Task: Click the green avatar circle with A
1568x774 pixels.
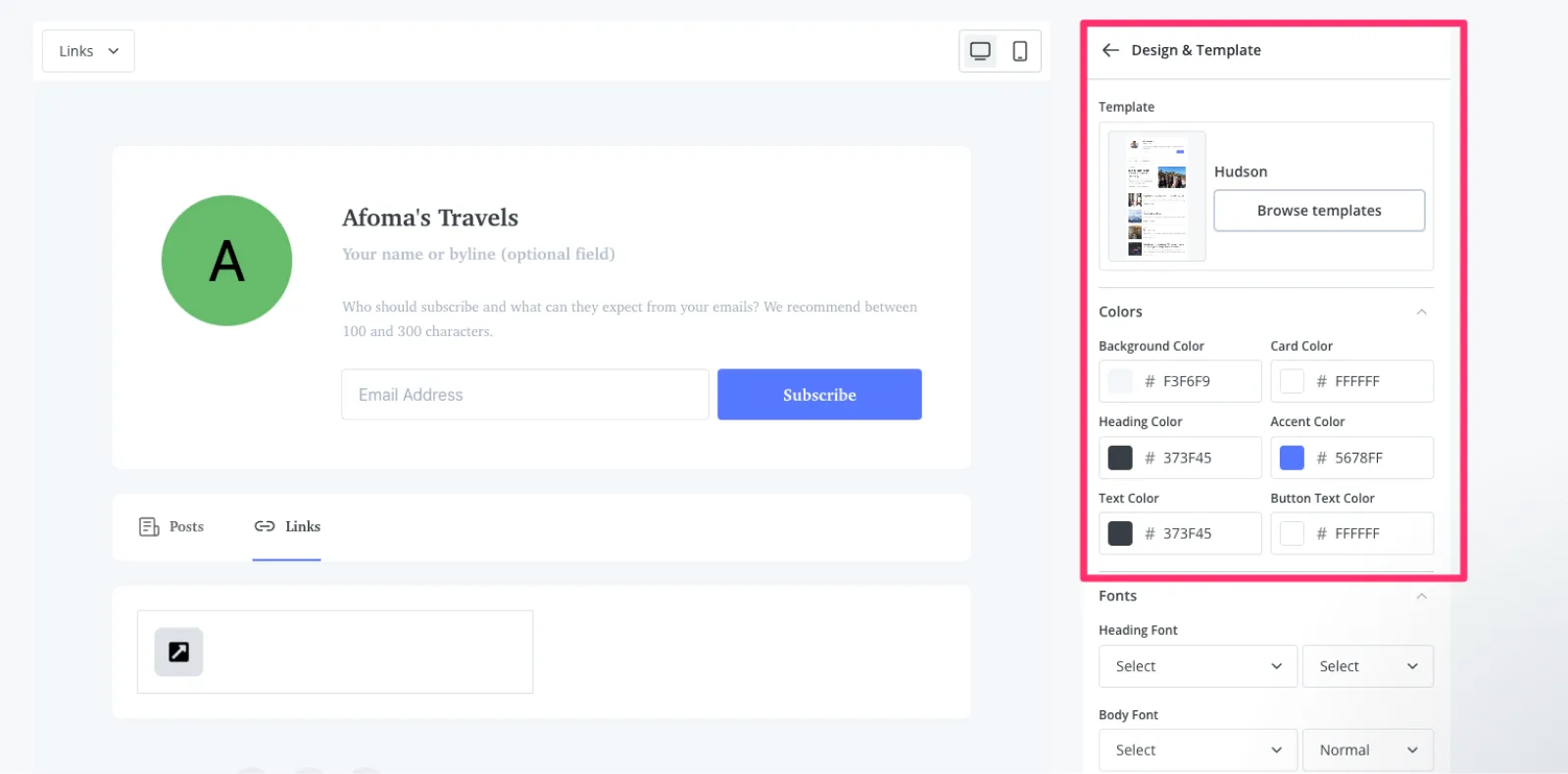Action: (x=226, y=261)
